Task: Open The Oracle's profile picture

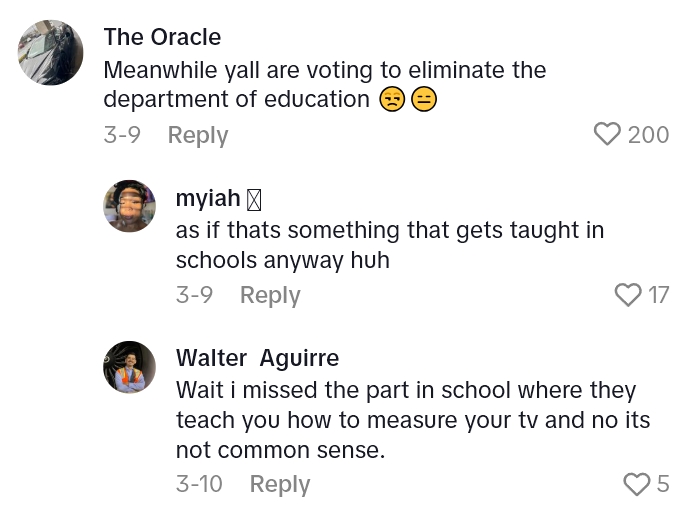Action: click(50, 52)
